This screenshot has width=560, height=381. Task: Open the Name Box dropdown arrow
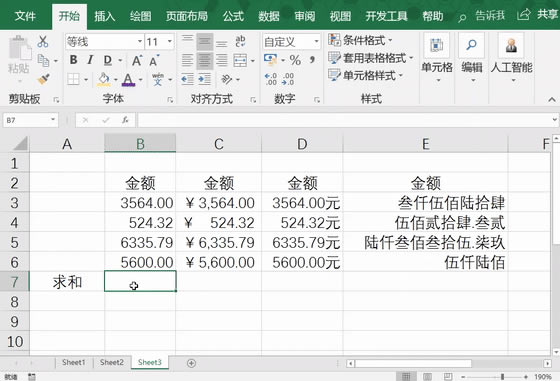(53, 120)
